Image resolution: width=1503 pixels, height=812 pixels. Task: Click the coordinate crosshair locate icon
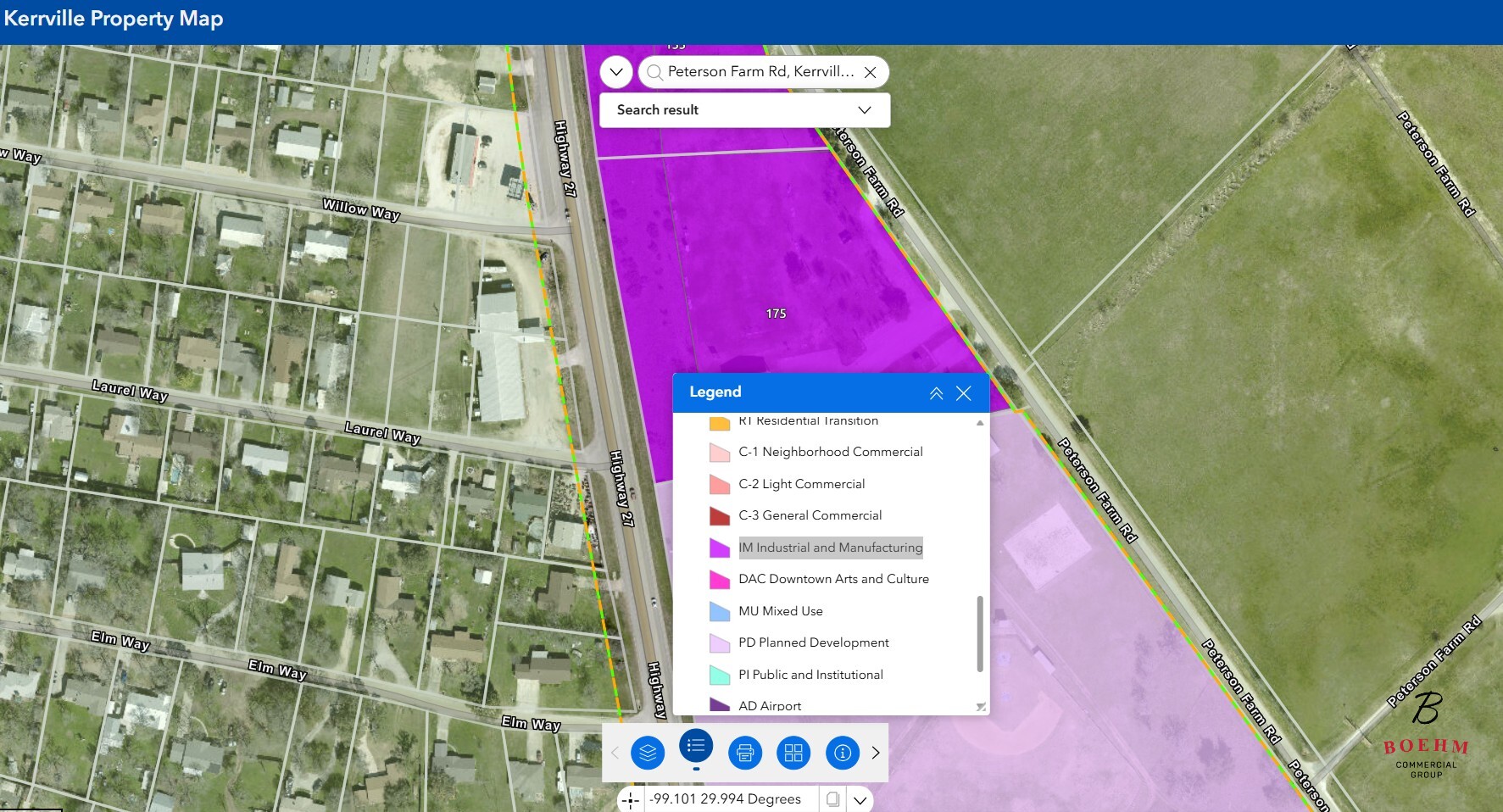click(631, 799)
